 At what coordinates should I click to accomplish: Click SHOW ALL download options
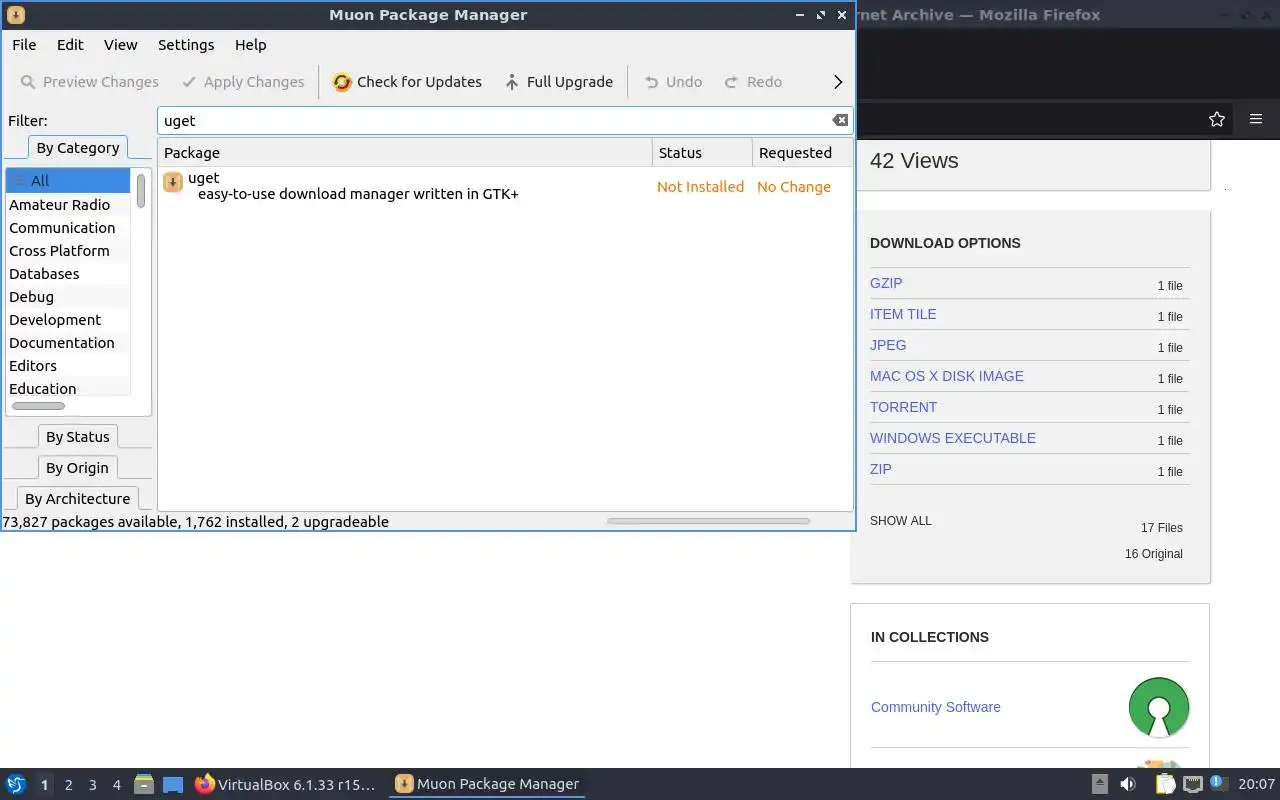click(900, 521)
